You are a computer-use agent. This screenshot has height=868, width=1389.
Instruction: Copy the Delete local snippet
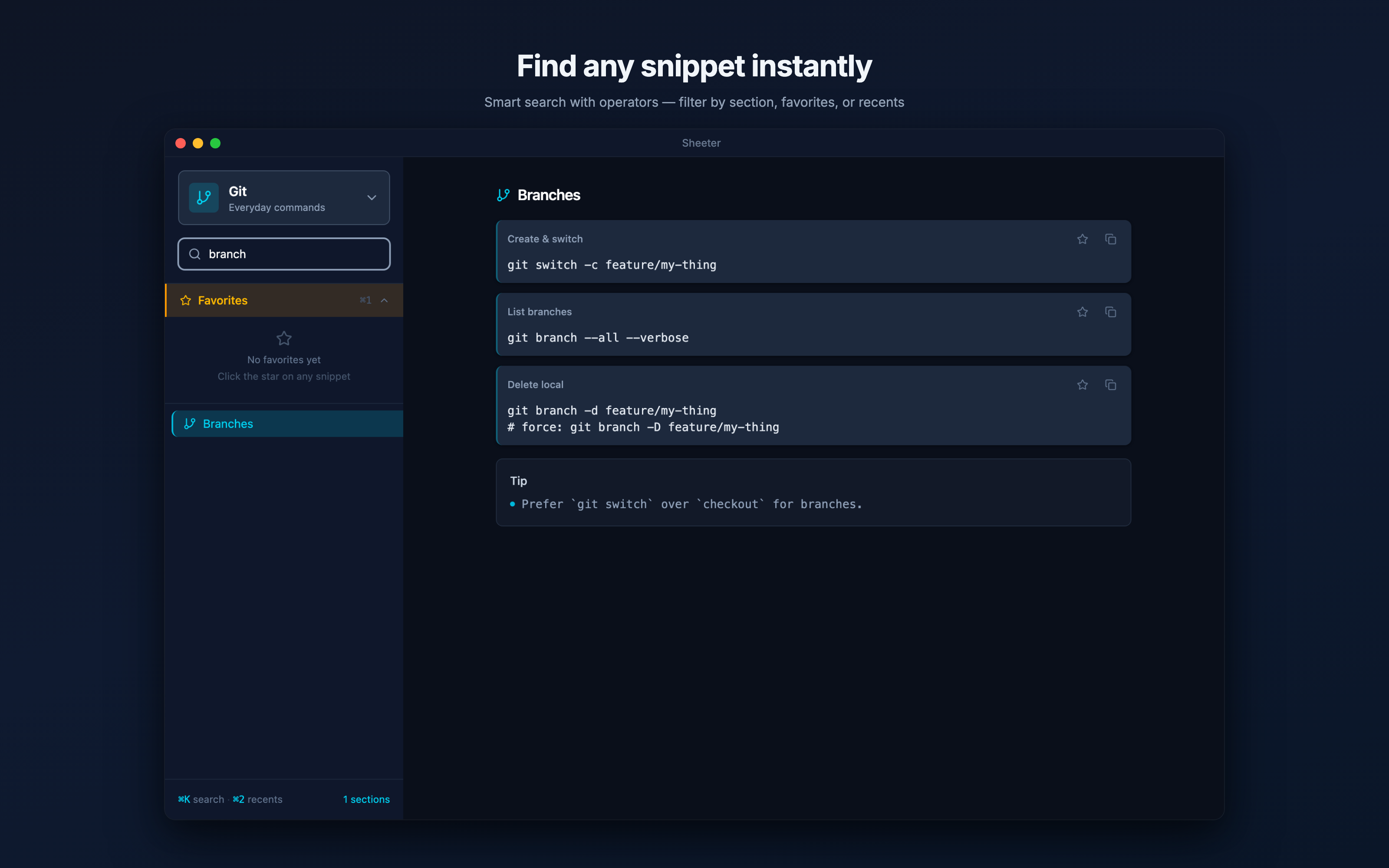pos(1110,385)
